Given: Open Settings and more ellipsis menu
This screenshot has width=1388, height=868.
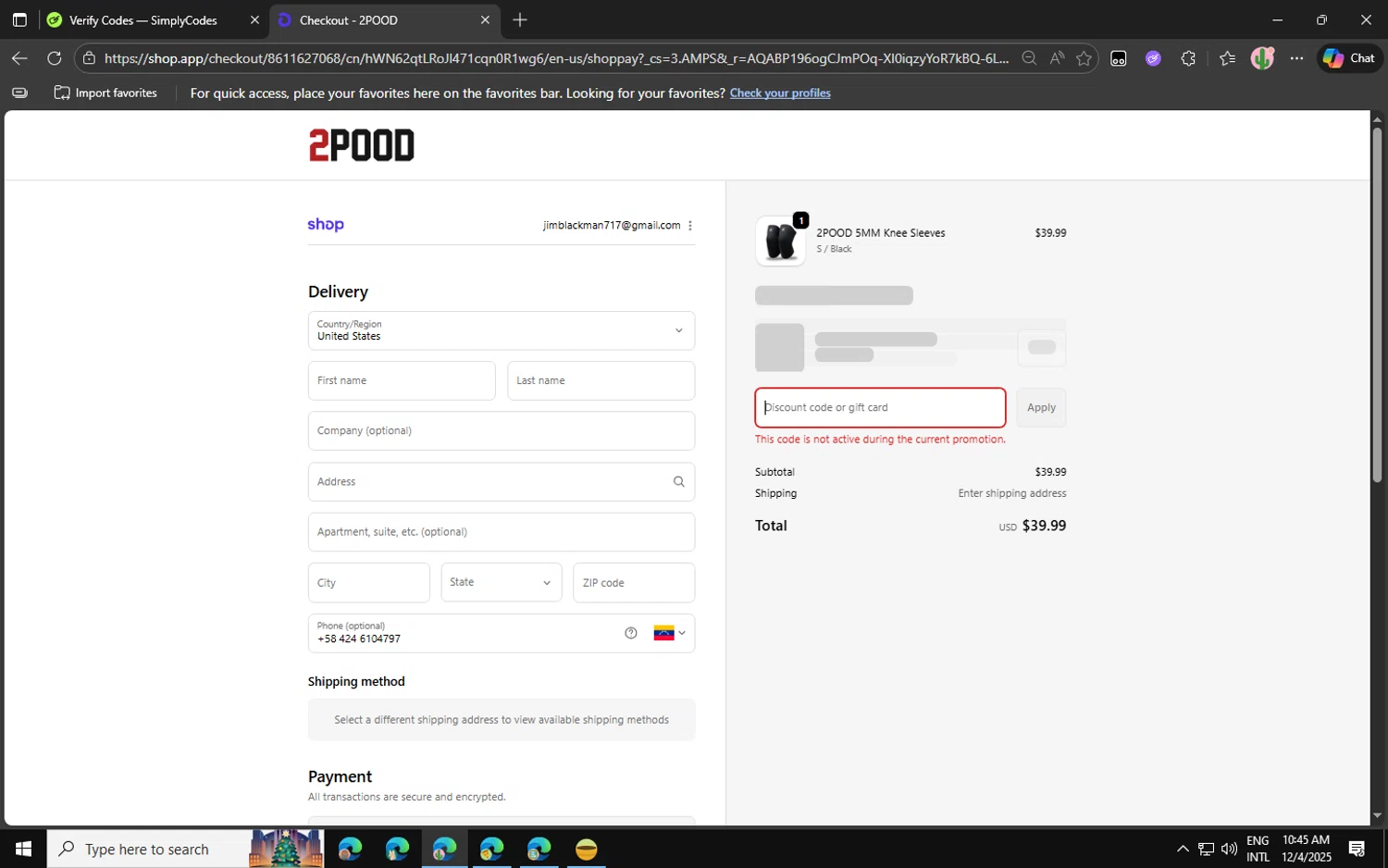Looking at the screenshot, I should point(1296,58).
